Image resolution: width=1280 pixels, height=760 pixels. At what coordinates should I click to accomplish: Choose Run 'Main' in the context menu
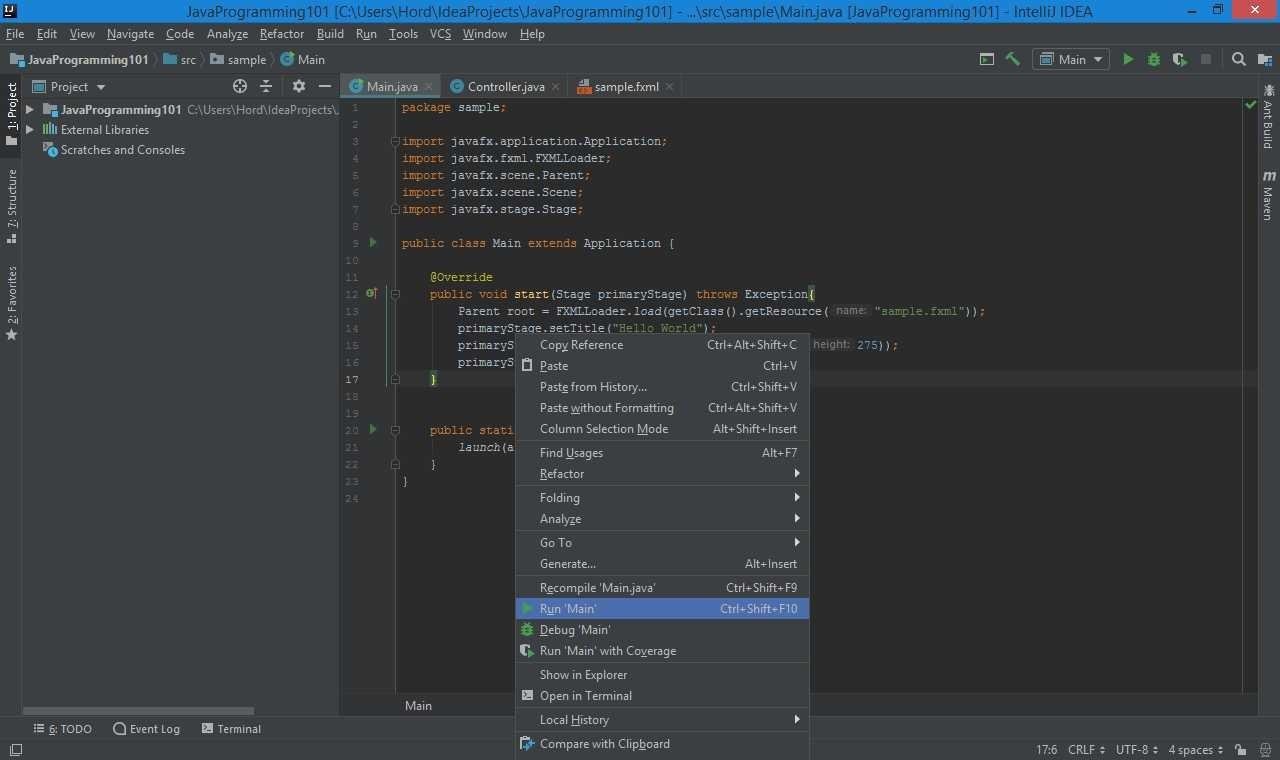click(662, 609)
